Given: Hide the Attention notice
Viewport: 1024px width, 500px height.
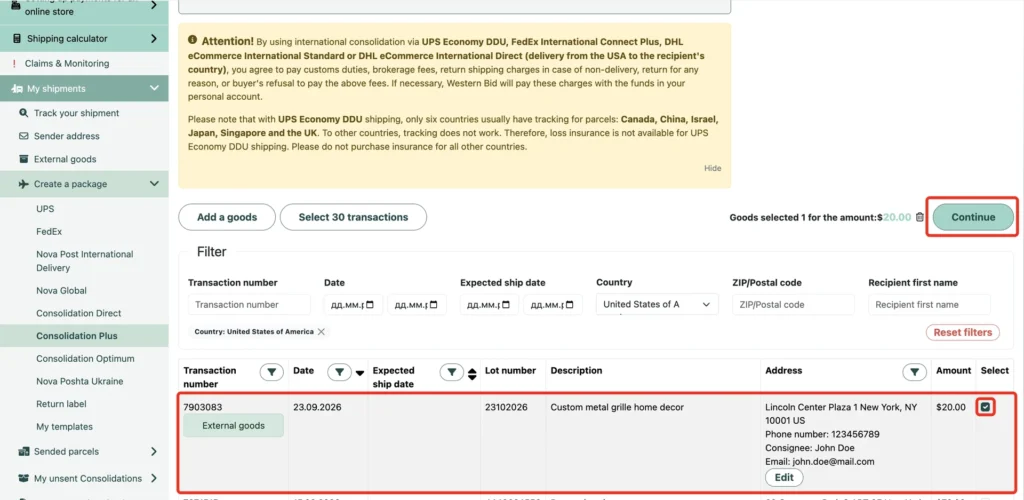Looking at the screenshot, I should coord(712,168).
